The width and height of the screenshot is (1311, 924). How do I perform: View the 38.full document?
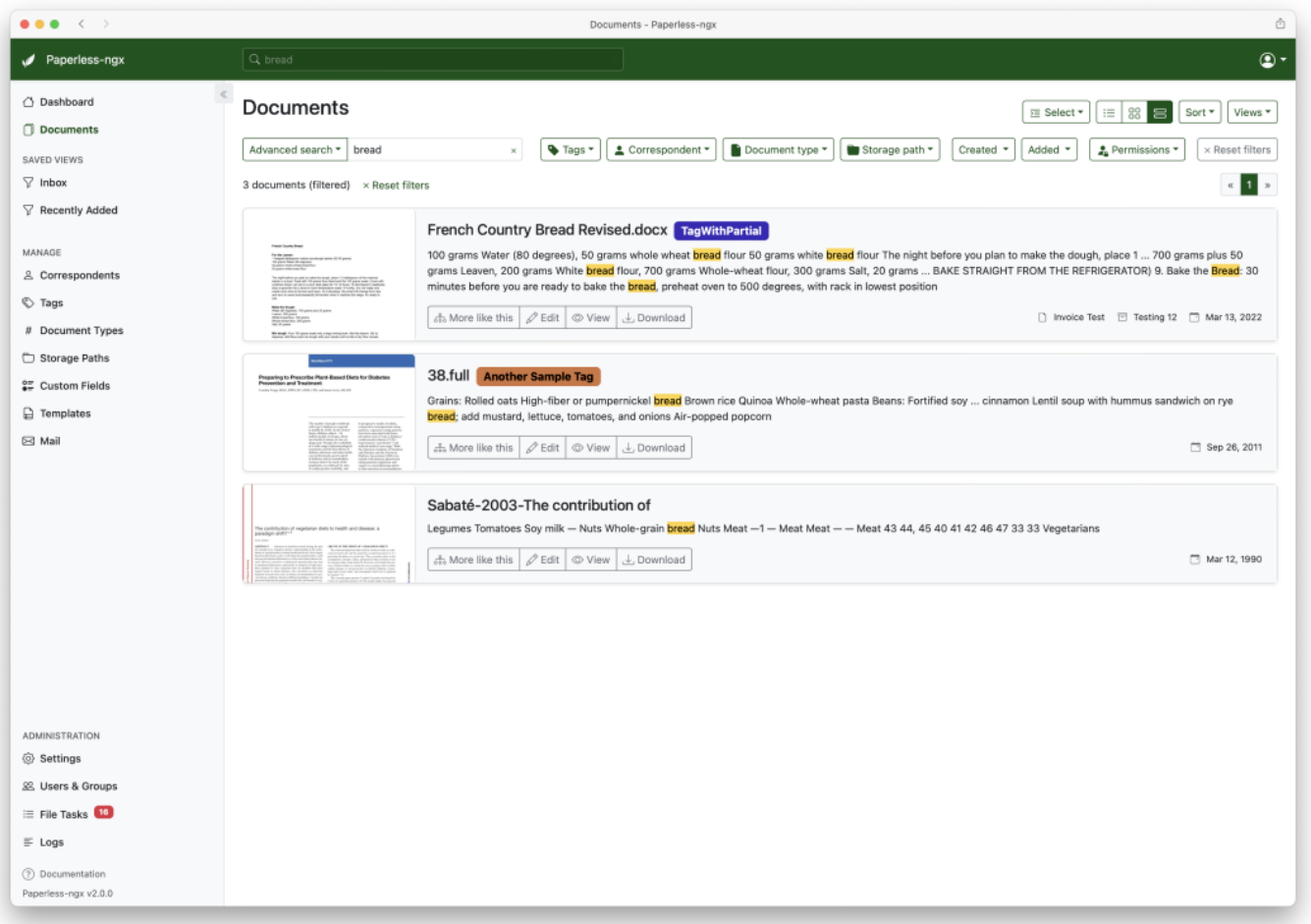591,448
